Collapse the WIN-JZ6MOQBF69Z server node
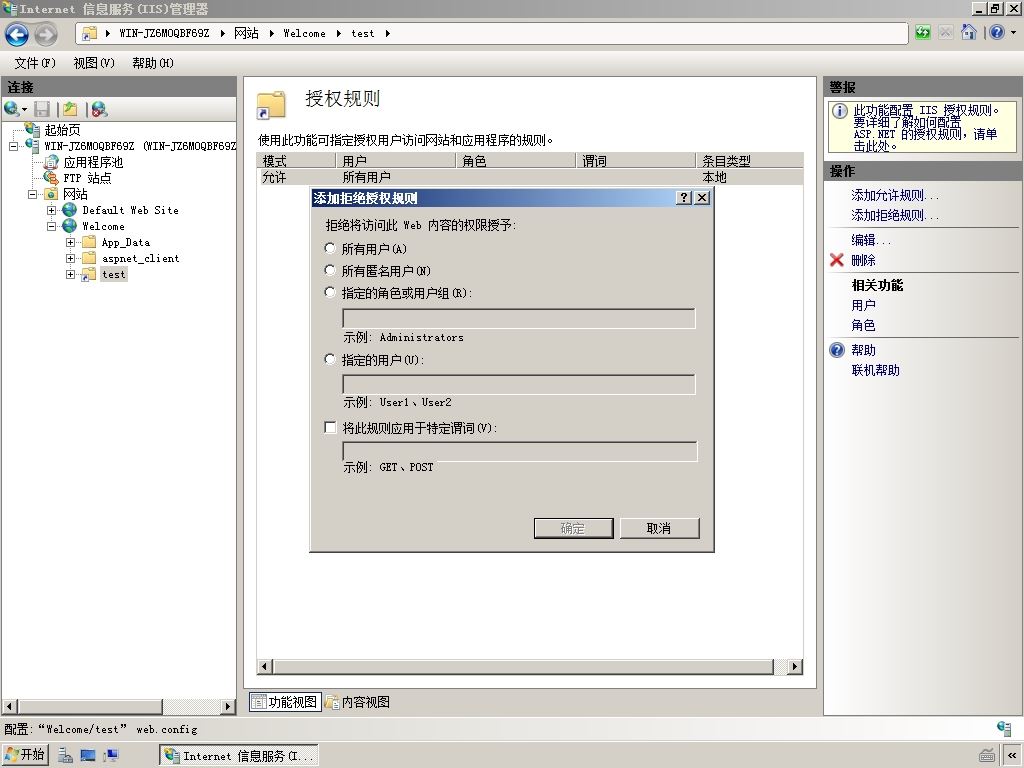1024x768 pixels. (13, 146)
